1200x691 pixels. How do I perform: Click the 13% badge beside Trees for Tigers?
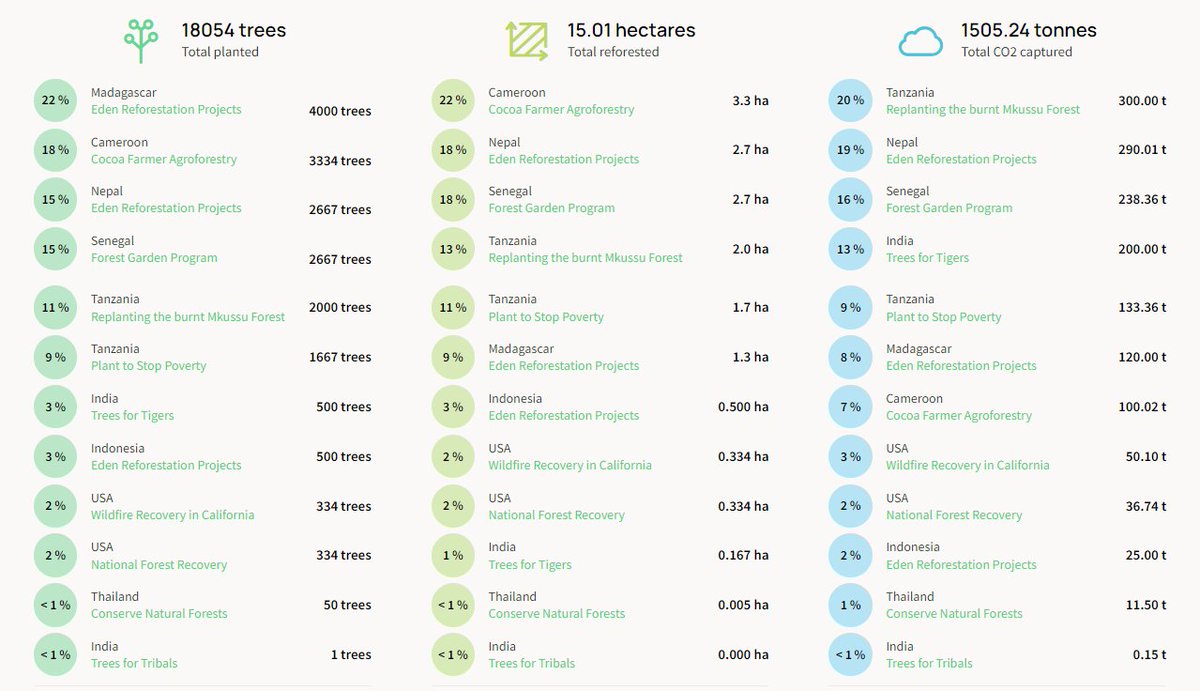tap(851, 248)
